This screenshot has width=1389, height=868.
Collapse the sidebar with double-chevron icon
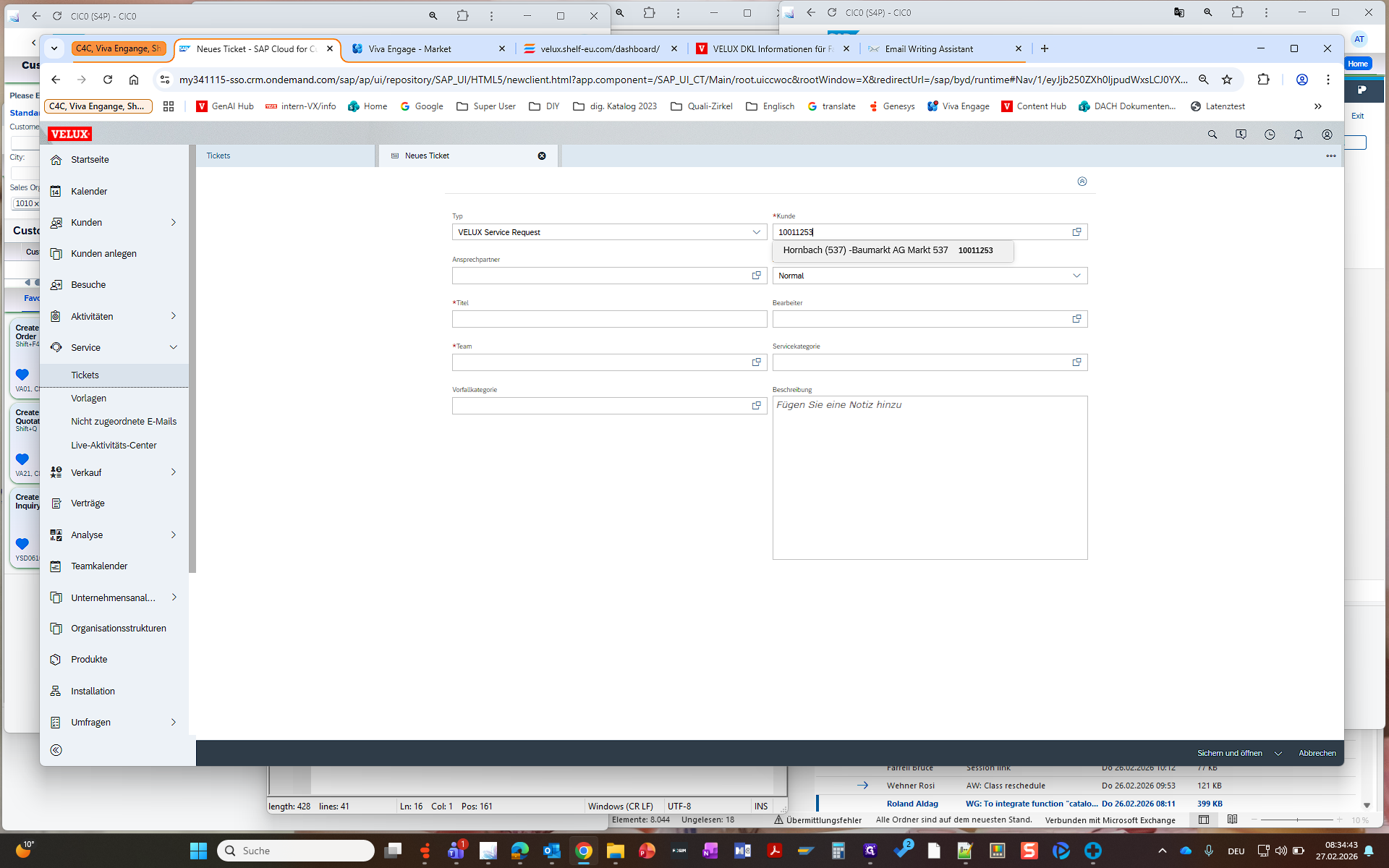(56, 750)
